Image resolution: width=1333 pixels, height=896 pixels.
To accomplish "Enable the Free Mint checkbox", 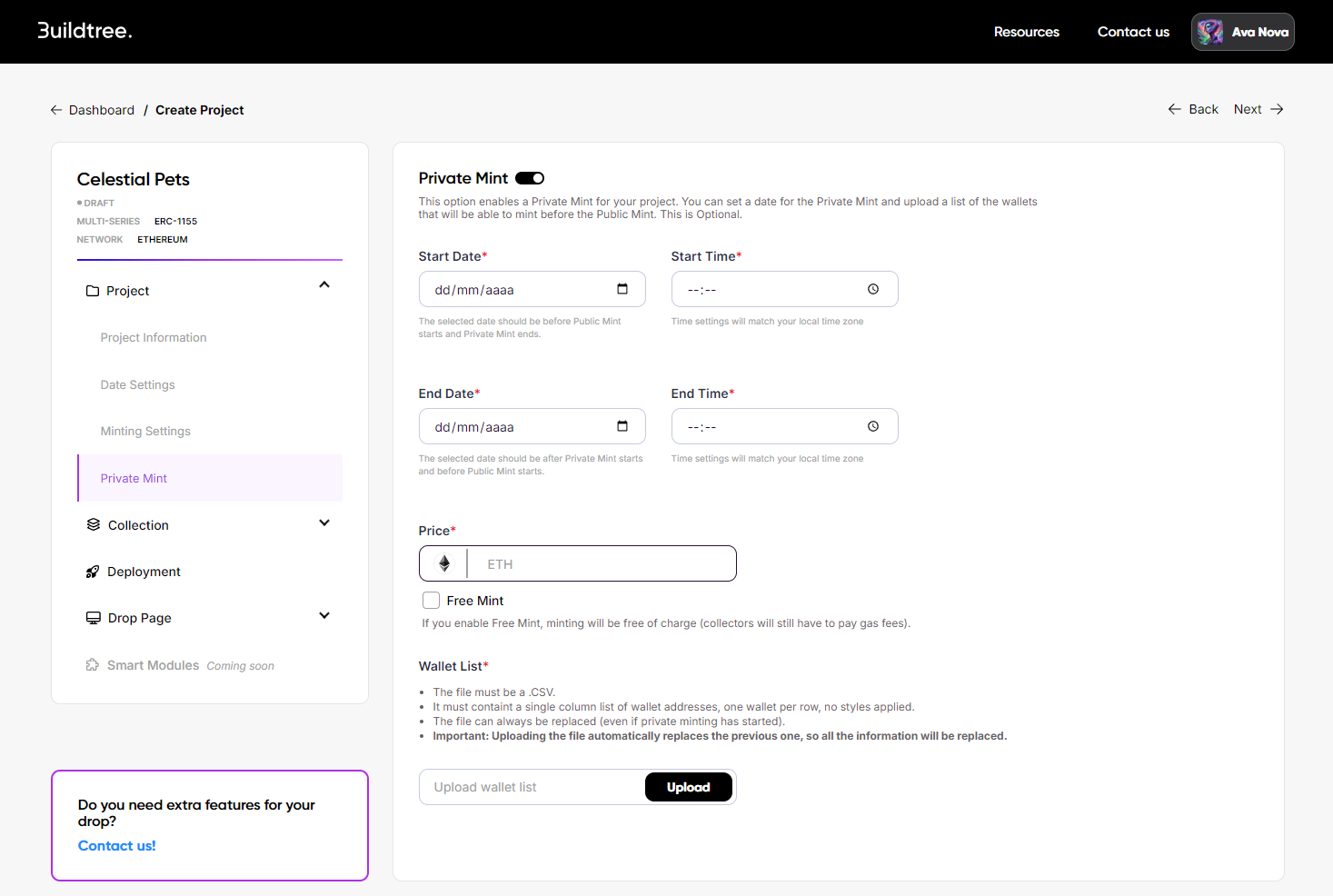I will pos(432,601).
